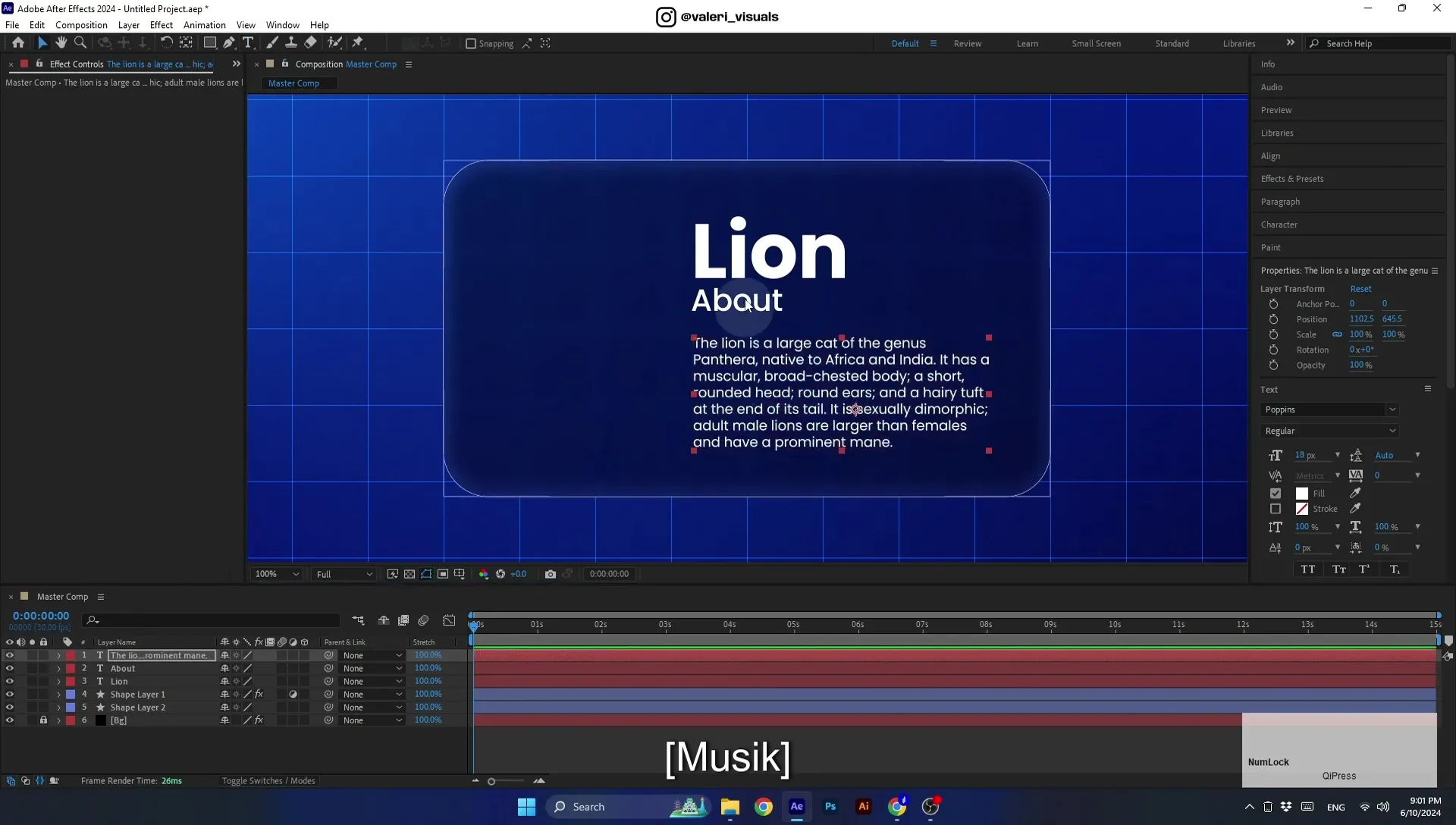This screenshot has width=1456, height=825.
Task: Unlock the [Bg] layer
Action: 43,720
